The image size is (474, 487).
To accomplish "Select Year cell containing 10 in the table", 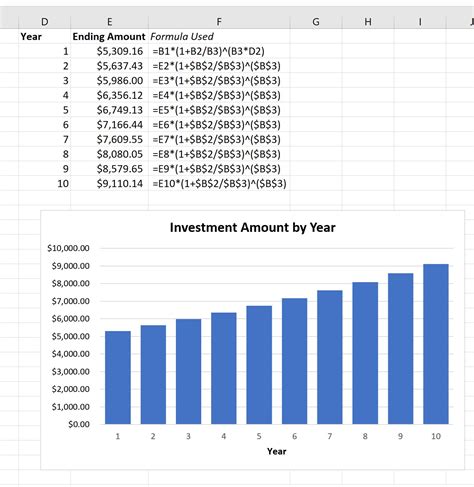I will pyautogui.click(x=44, y=183).
